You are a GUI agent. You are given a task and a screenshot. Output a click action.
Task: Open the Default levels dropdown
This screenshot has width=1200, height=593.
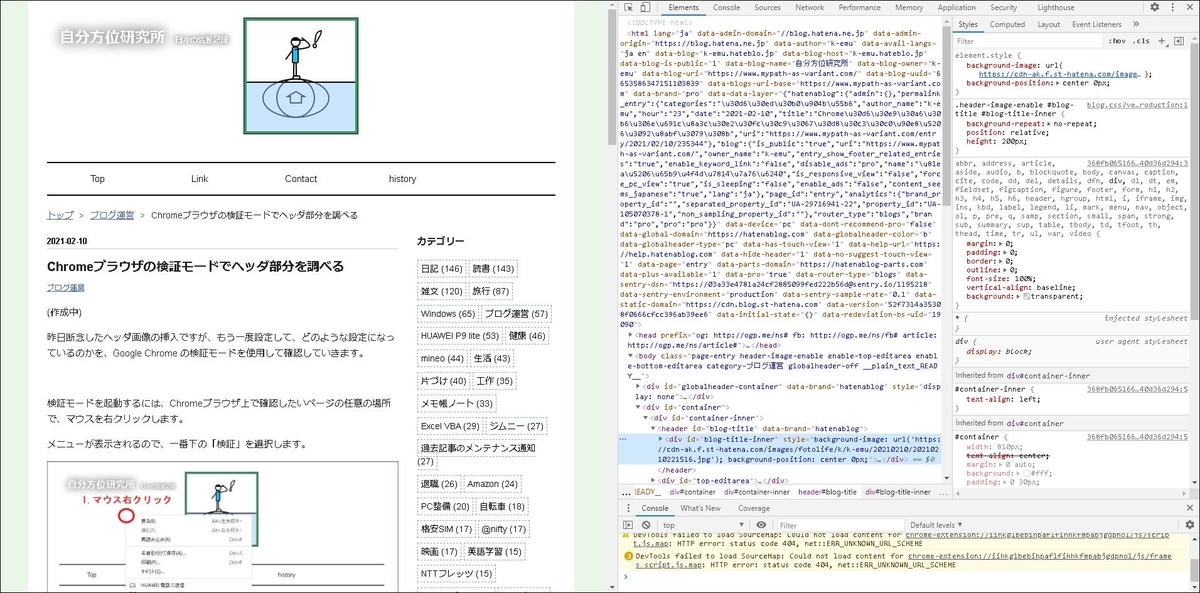click(935, 525)
